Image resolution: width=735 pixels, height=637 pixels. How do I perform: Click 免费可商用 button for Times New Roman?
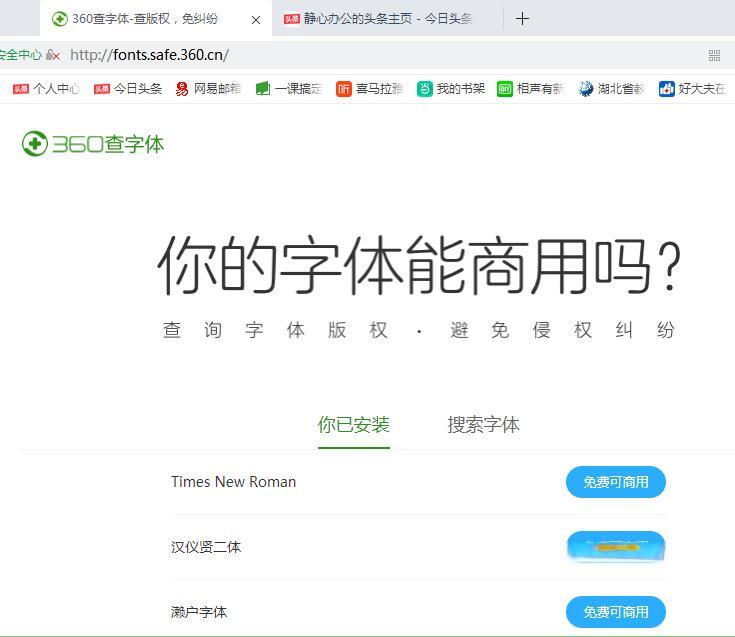[615, 482]
